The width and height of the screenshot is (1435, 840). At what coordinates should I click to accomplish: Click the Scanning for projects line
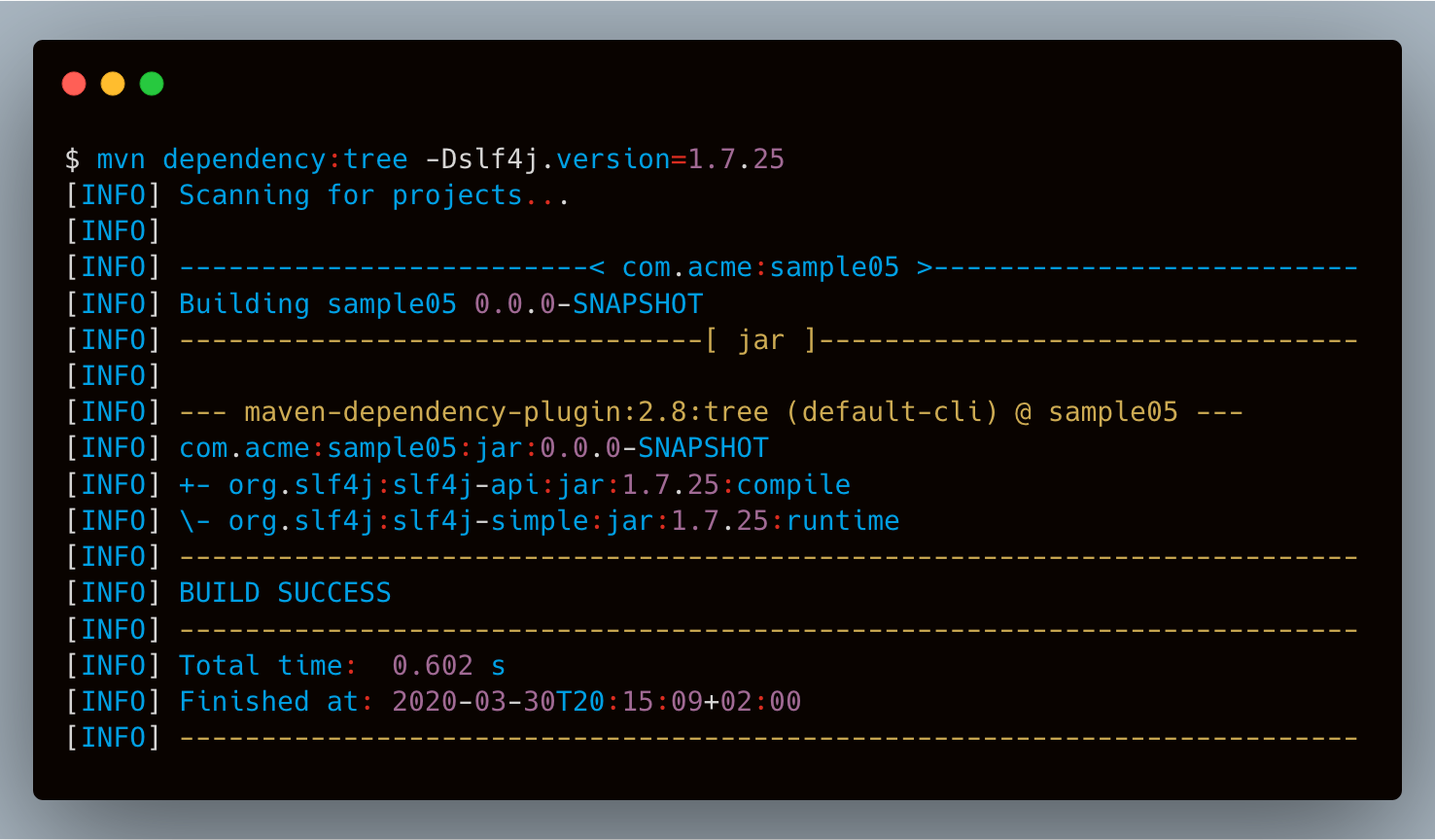coord(373,195)
